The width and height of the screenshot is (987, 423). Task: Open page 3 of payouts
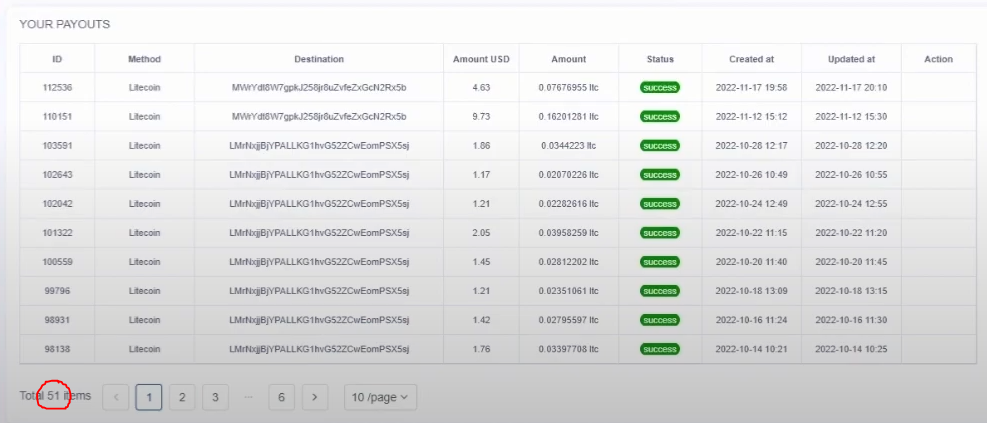[x=215, y=397]
